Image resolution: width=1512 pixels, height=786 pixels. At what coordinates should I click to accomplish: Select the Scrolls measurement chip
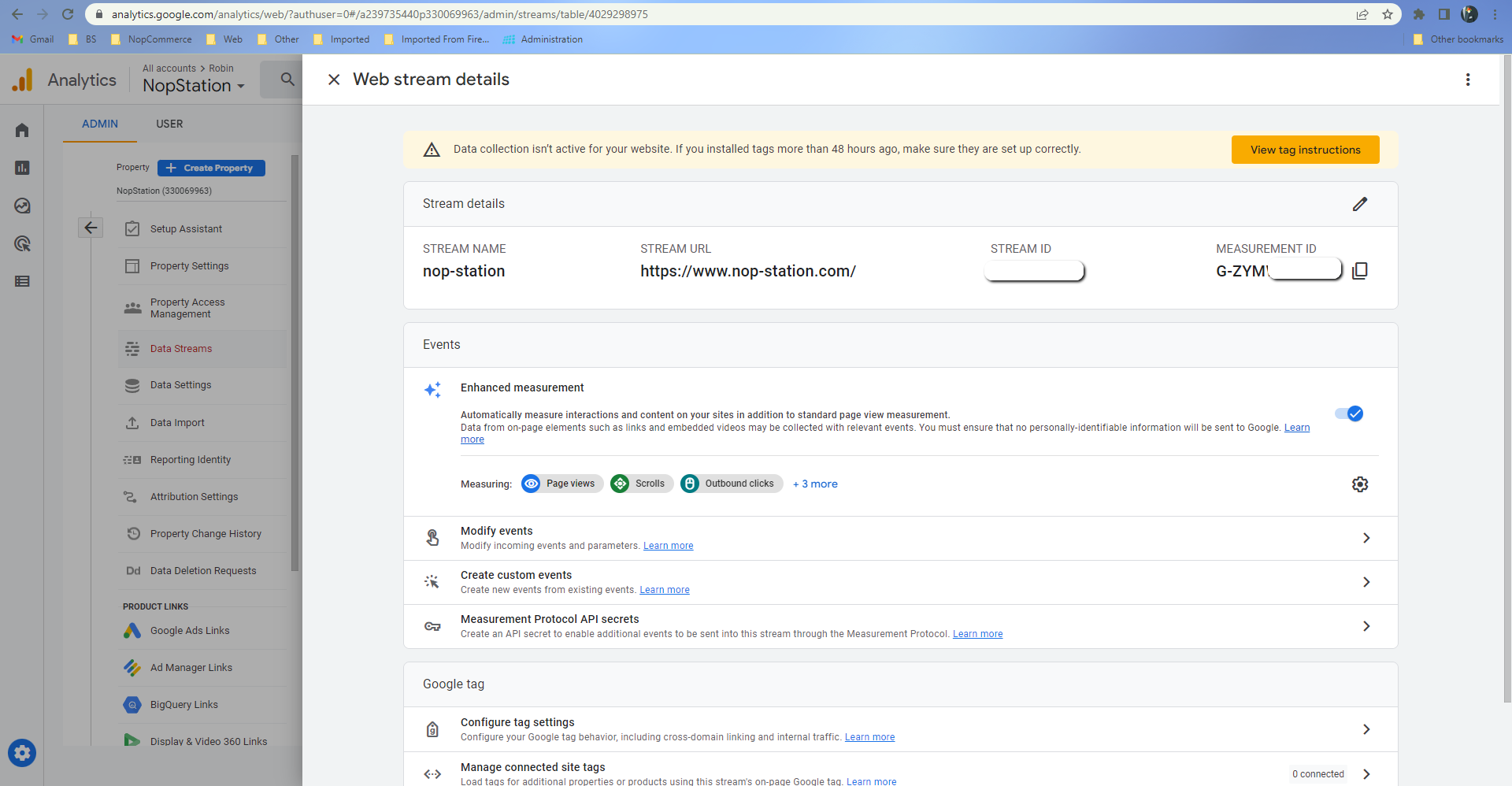pyautogui.click(x=642, y=484)
